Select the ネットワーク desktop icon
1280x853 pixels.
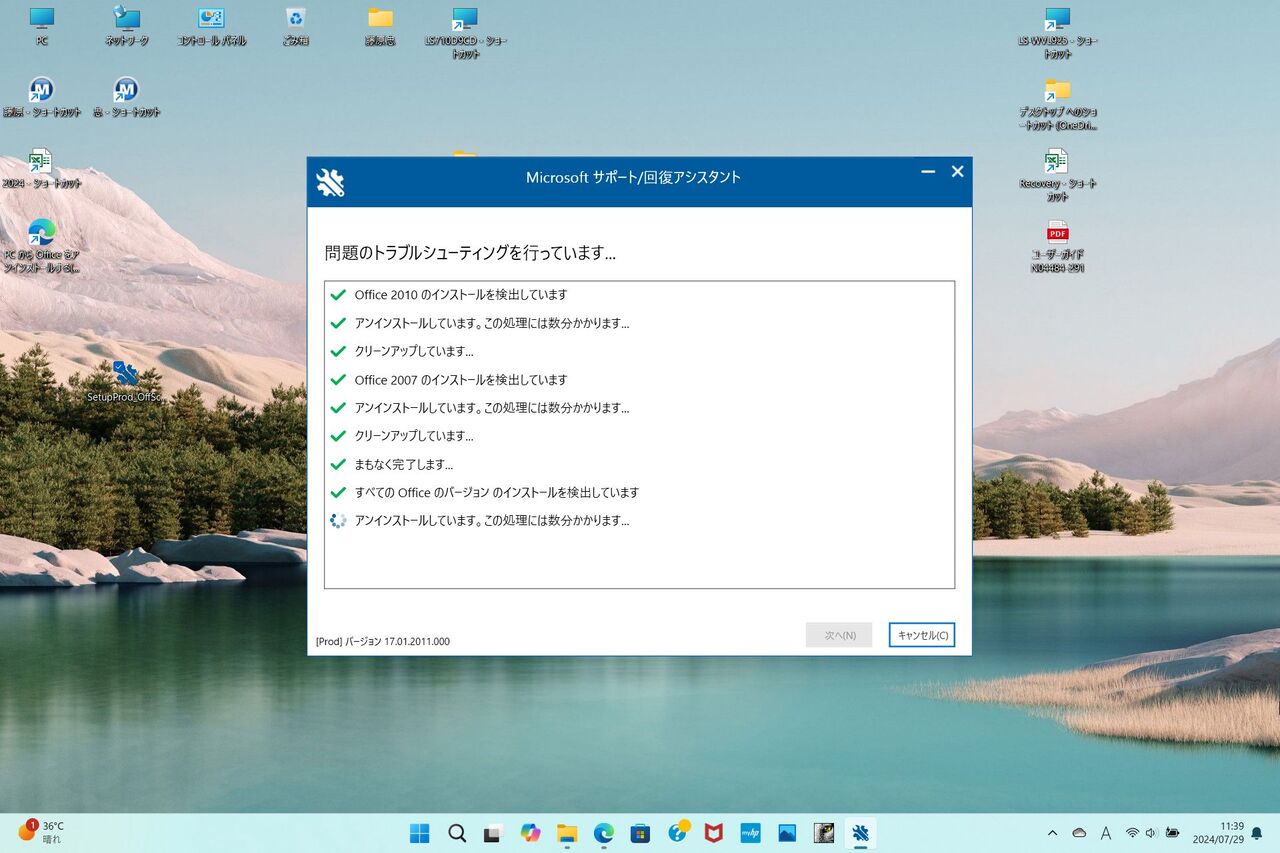point(127,27)
